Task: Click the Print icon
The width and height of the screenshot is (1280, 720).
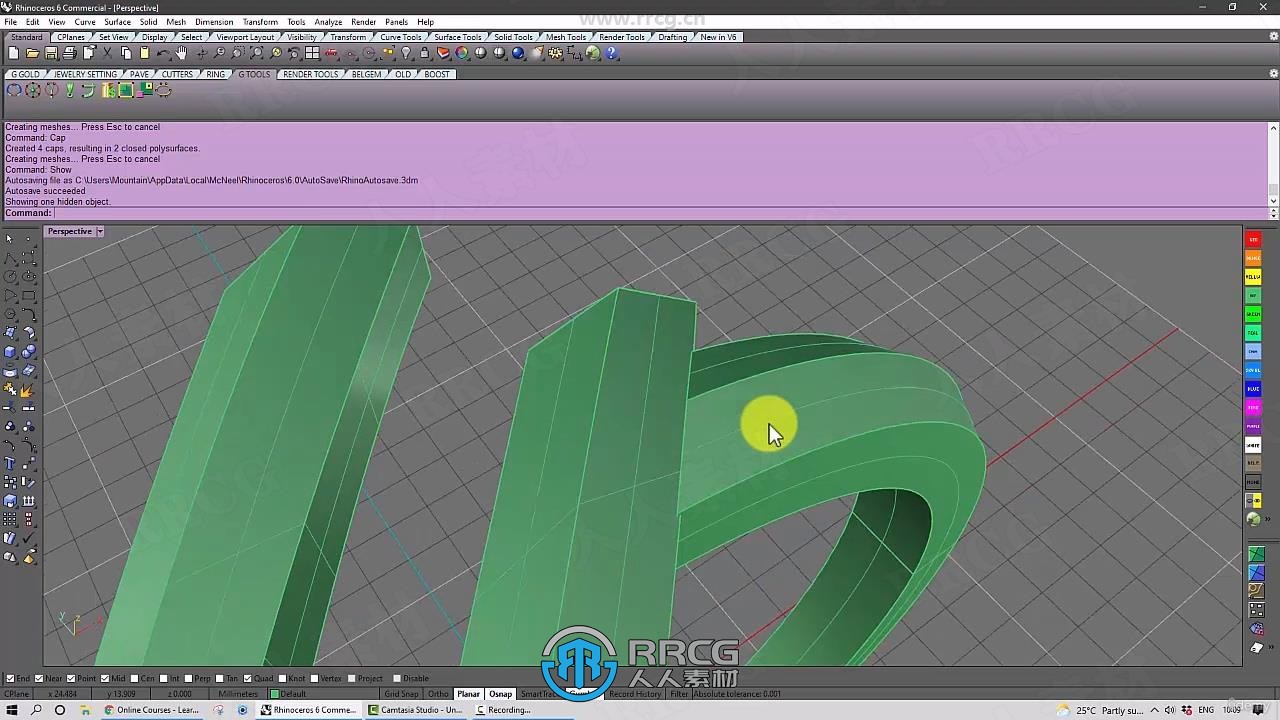Action: point(70,53)
